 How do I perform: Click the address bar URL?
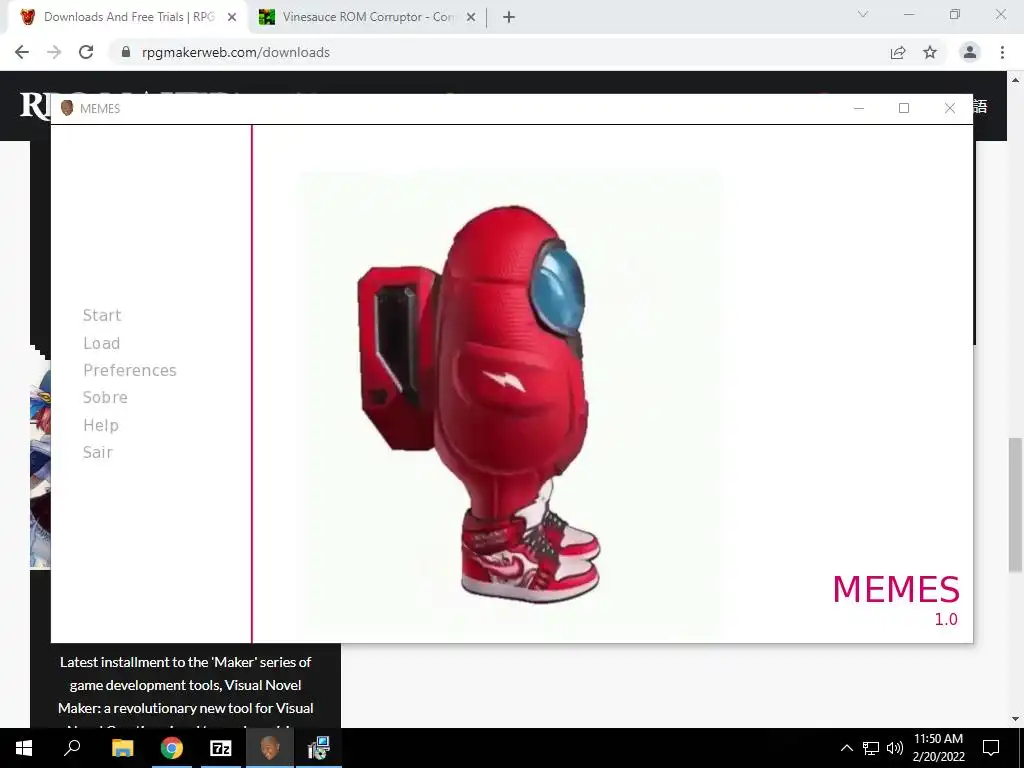coord(236,52)
